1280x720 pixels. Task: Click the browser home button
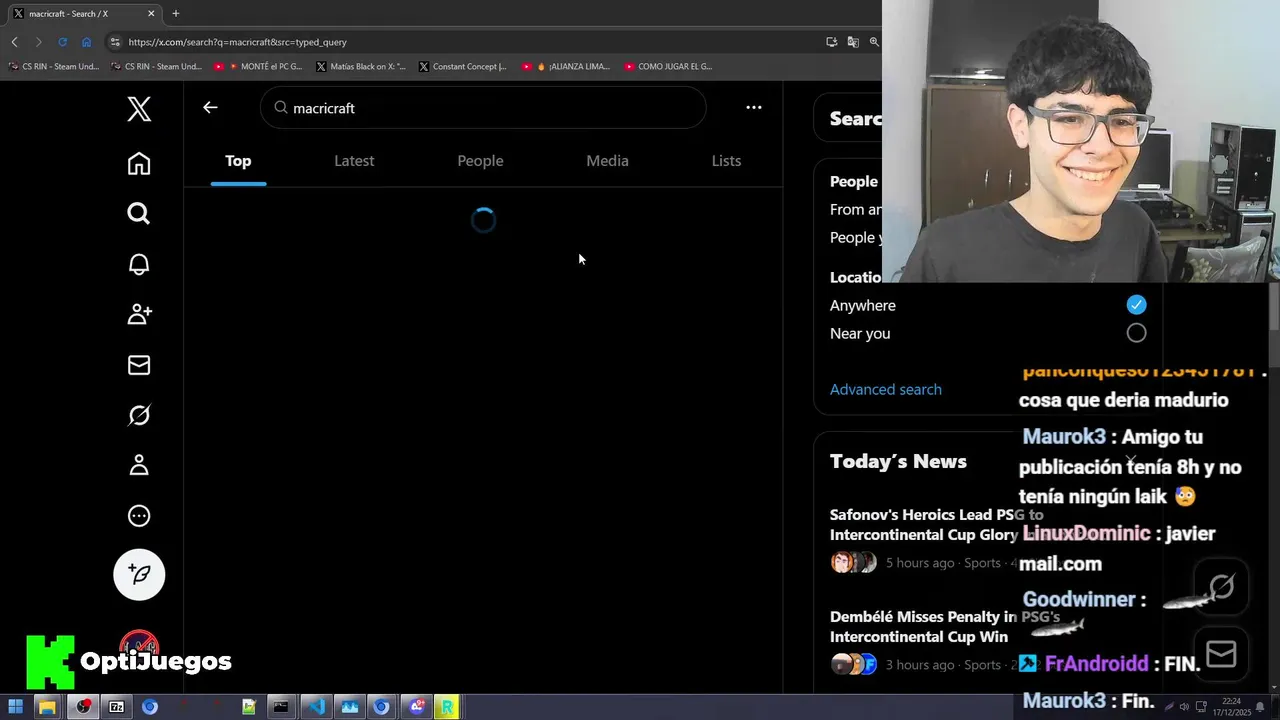[86, 42]
